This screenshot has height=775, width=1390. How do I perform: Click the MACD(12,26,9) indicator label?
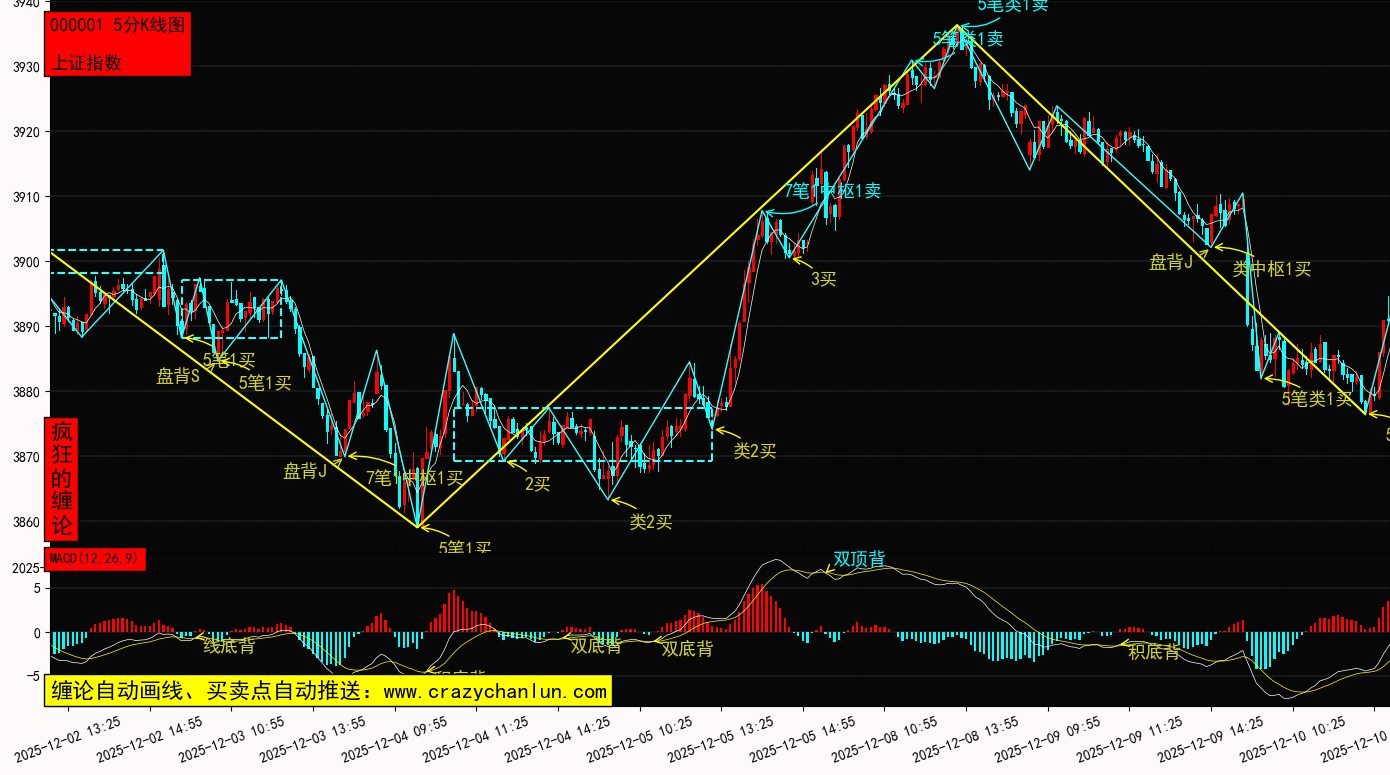95,558
